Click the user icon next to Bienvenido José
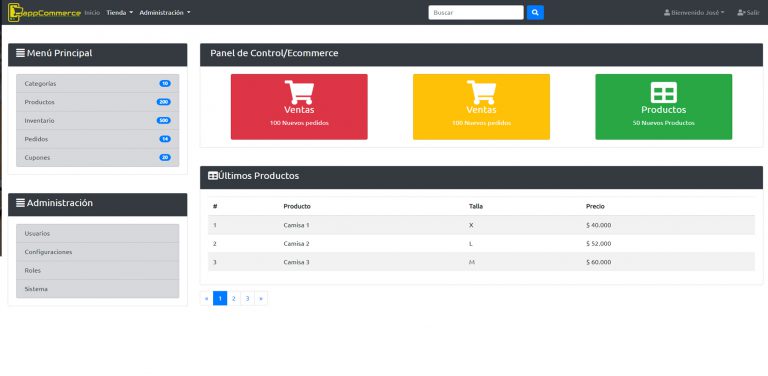 coord(667,13)
